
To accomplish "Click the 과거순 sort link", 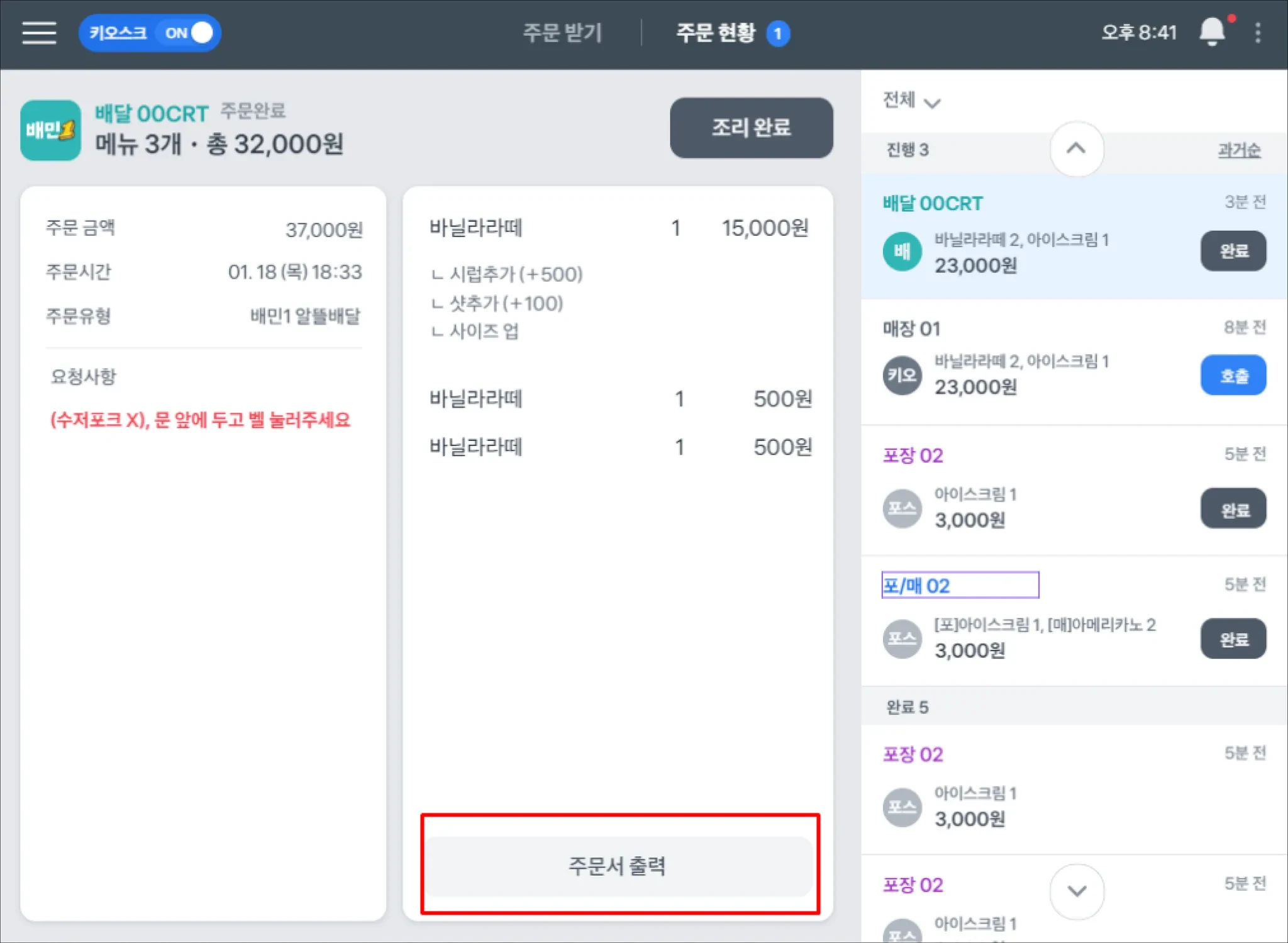I will pyautogui.click(x=1238, y=150).
